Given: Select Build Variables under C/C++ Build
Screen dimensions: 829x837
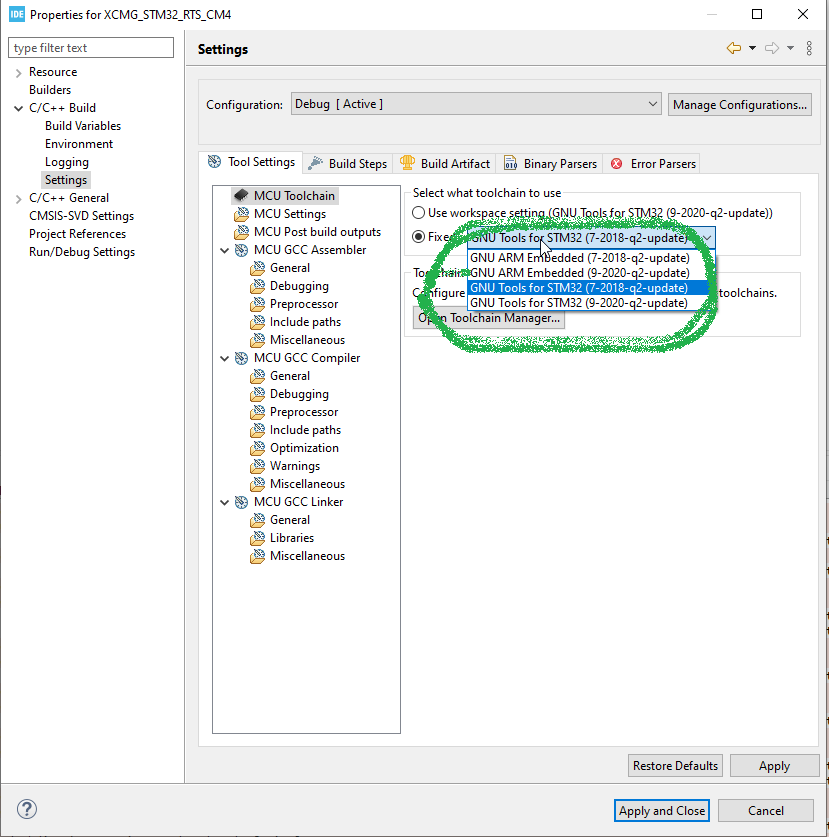Looking at the screenshot, I should [x=83, y=126].
